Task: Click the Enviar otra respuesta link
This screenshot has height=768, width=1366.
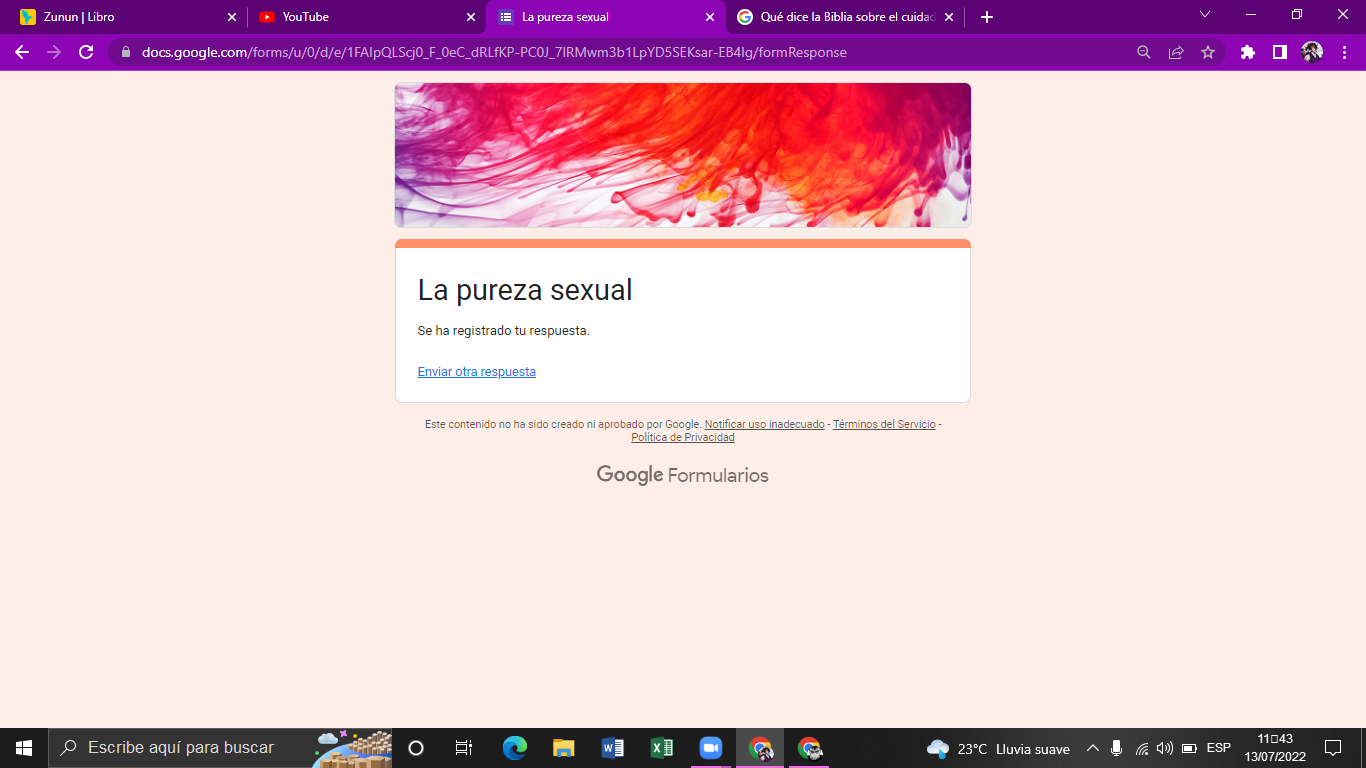Action: 476,372
